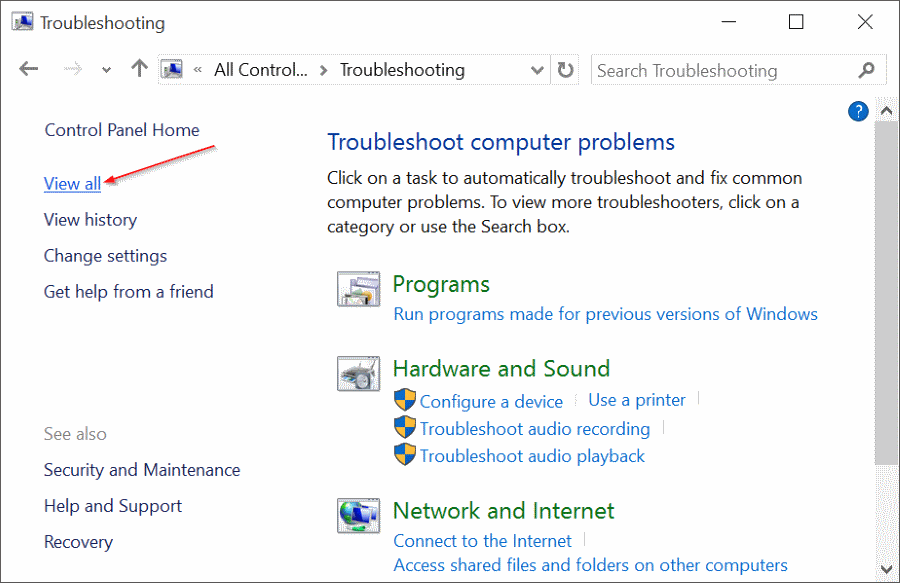Open Control Panel Home link
Screen dimensions: 900x583
point(122,130)
